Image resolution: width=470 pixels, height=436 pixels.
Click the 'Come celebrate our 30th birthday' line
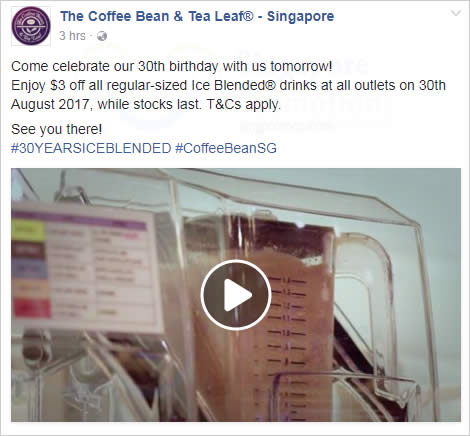(x=172, y=66)
